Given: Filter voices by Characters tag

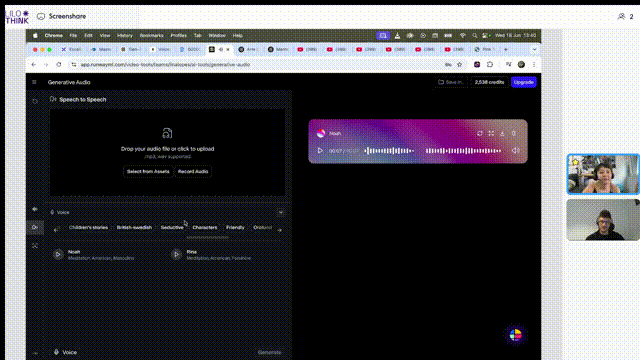Looking at the screenshot, I should (x=204, y=227).
